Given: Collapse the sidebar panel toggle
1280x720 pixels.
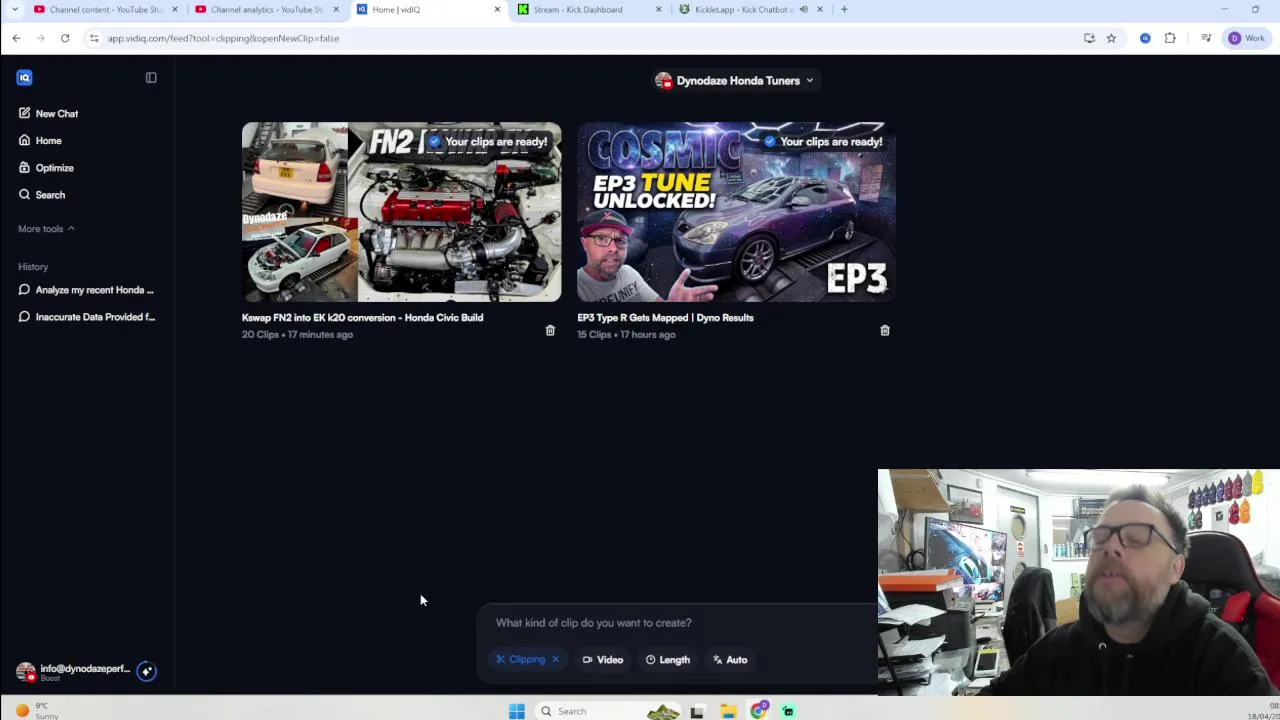Looking at the screenshot, I should (151, 77).
